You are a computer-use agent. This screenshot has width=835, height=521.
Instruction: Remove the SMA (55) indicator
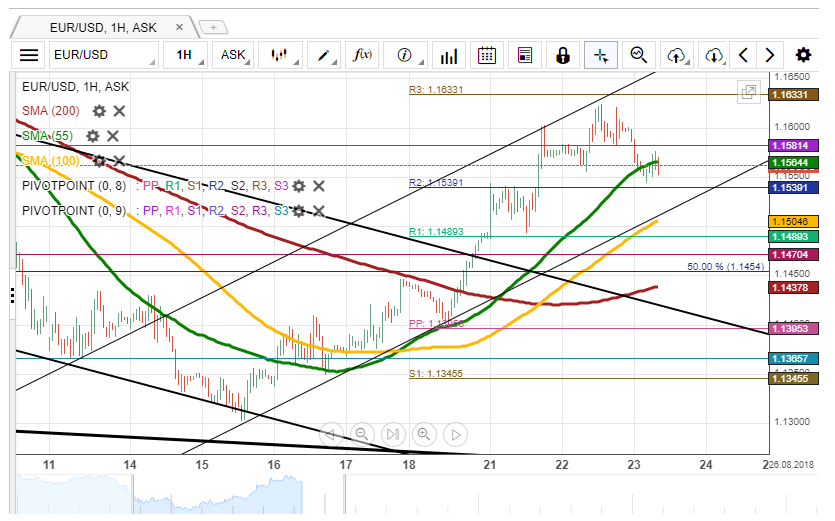113,136
